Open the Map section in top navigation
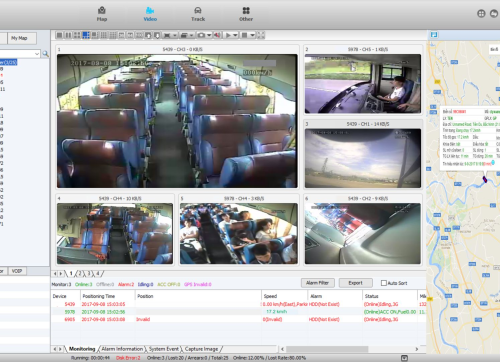The image size is (500, 362). pos(102,14)
